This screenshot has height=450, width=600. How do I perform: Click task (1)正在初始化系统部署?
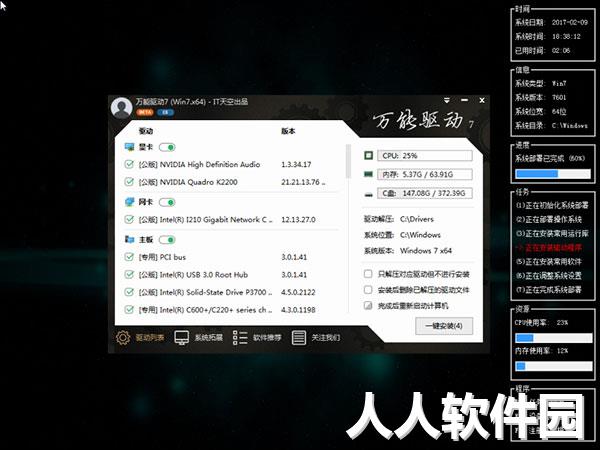point(552,205)
